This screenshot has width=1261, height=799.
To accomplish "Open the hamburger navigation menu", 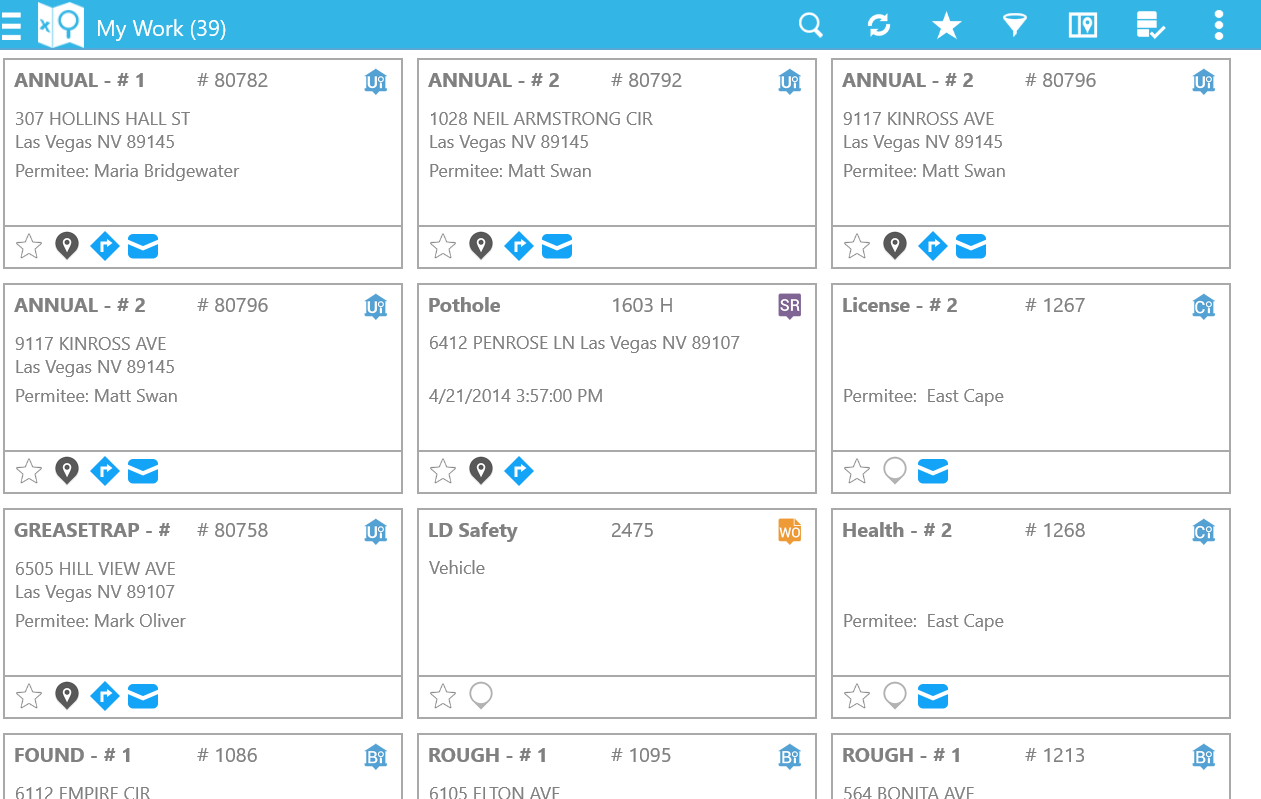I will pyautogui.click(x=11, y=26).
